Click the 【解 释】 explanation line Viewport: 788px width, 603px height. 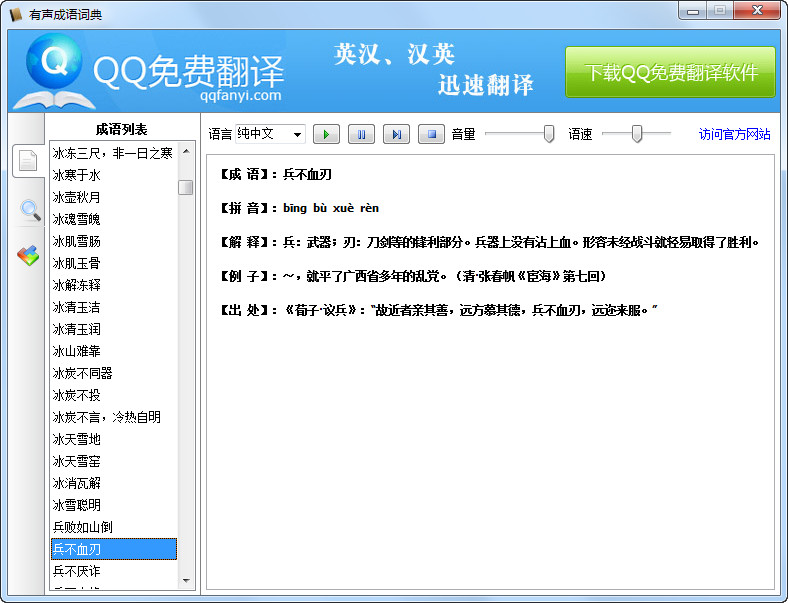point(489,242)
